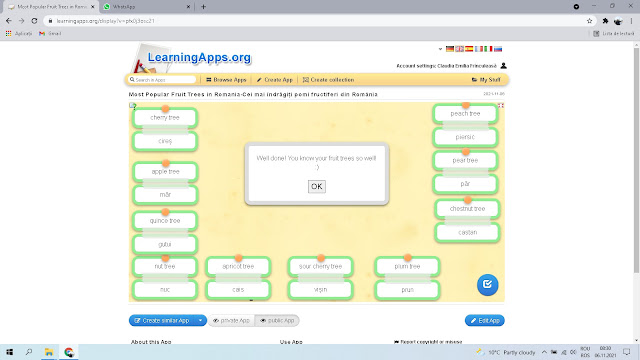Screen dimensions: 640x360
Task: Expand the language list arrow beside flags
Action: [x=440, y=49]
